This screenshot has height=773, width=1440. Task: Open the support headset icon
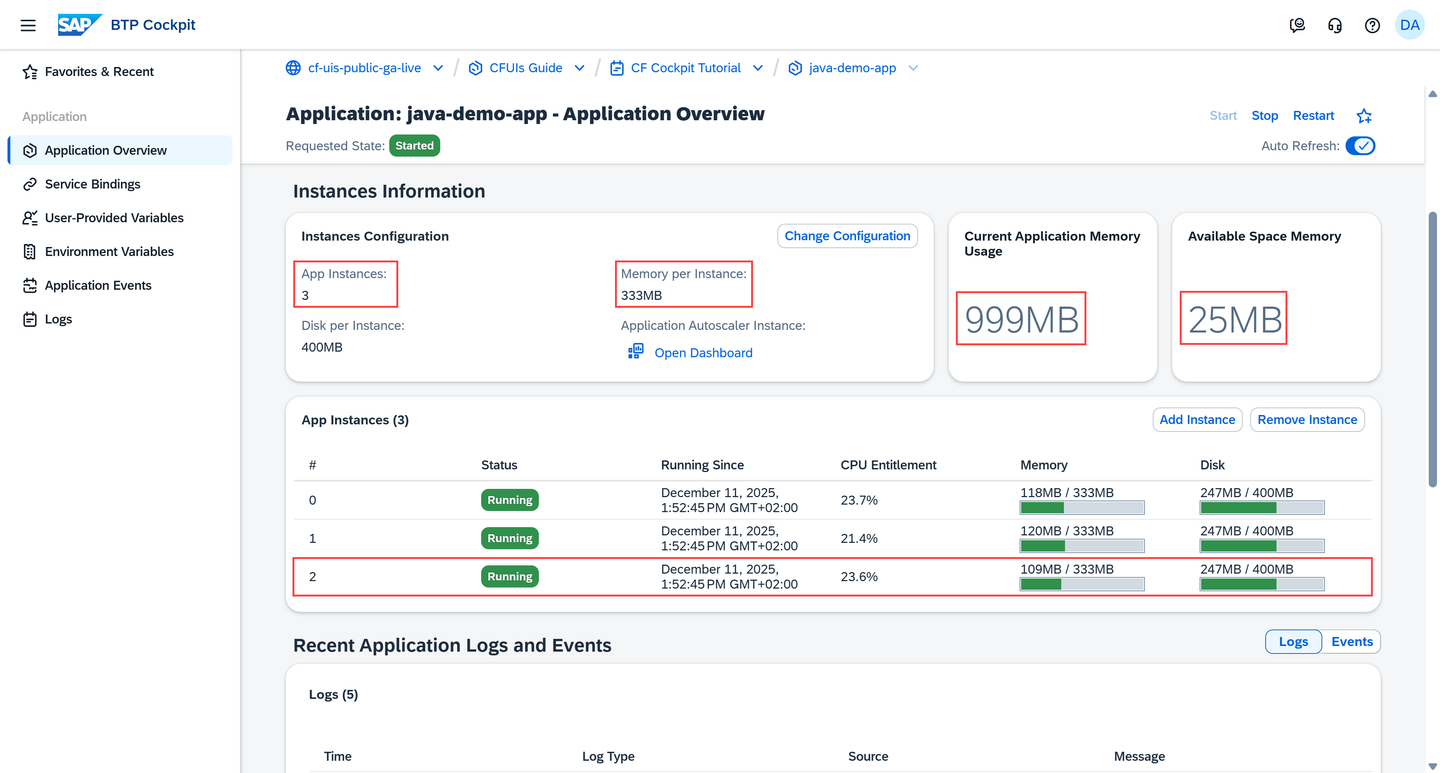pyautogui.click(x=1335, y=26)
